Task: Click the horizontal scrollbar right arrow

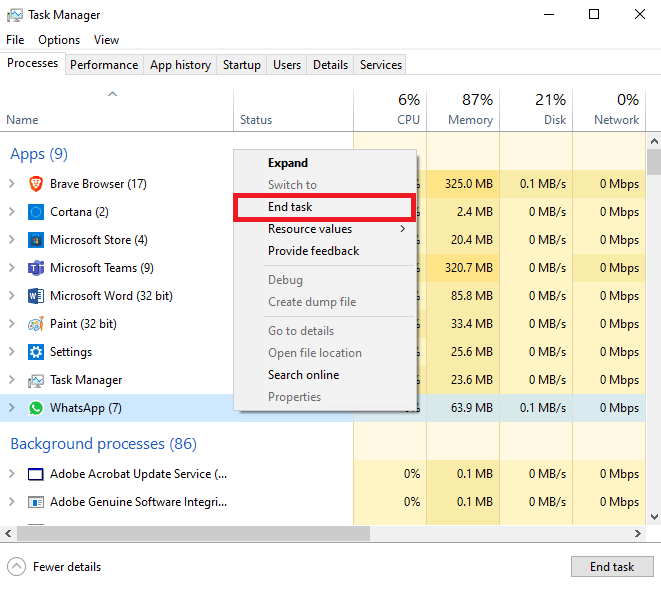Action: tap(638, 534)
